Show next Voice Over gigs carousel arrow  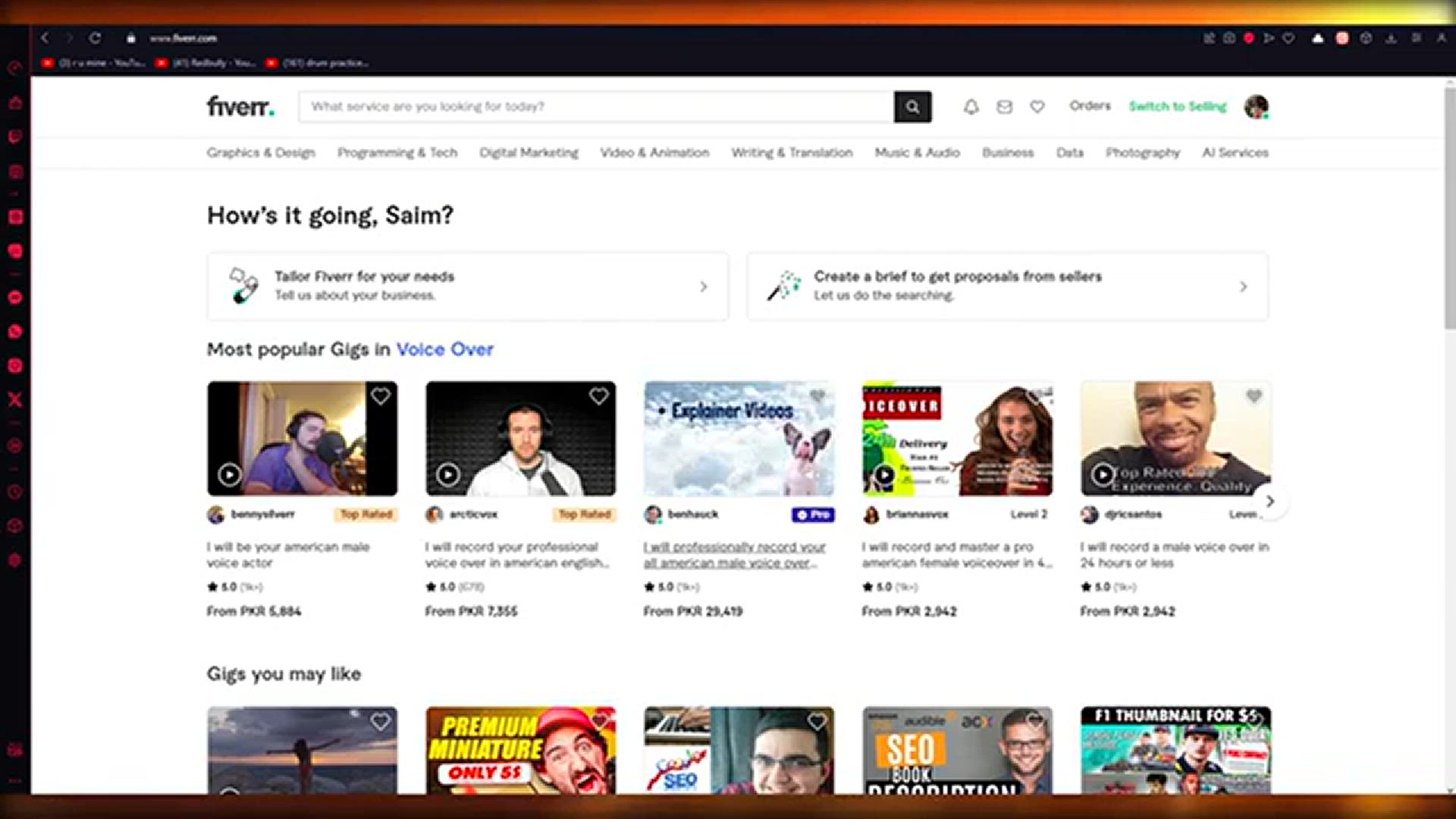pyautogui.click(x=1270, y=501)
